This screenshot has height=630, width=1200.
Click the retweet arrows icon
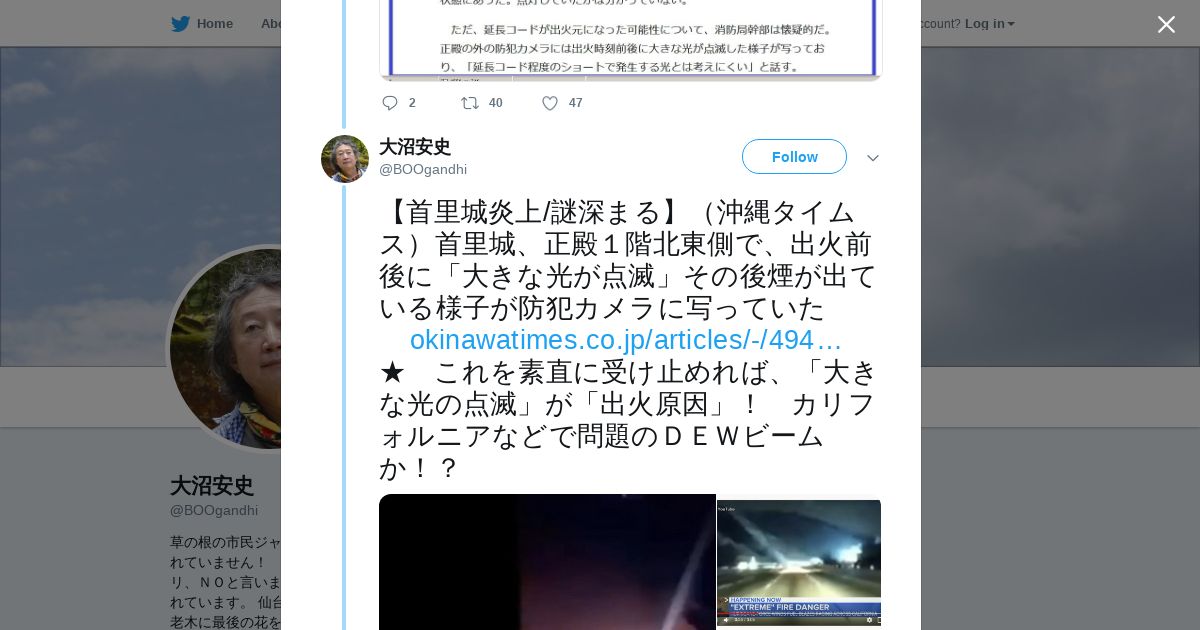(x=469, y=103)
